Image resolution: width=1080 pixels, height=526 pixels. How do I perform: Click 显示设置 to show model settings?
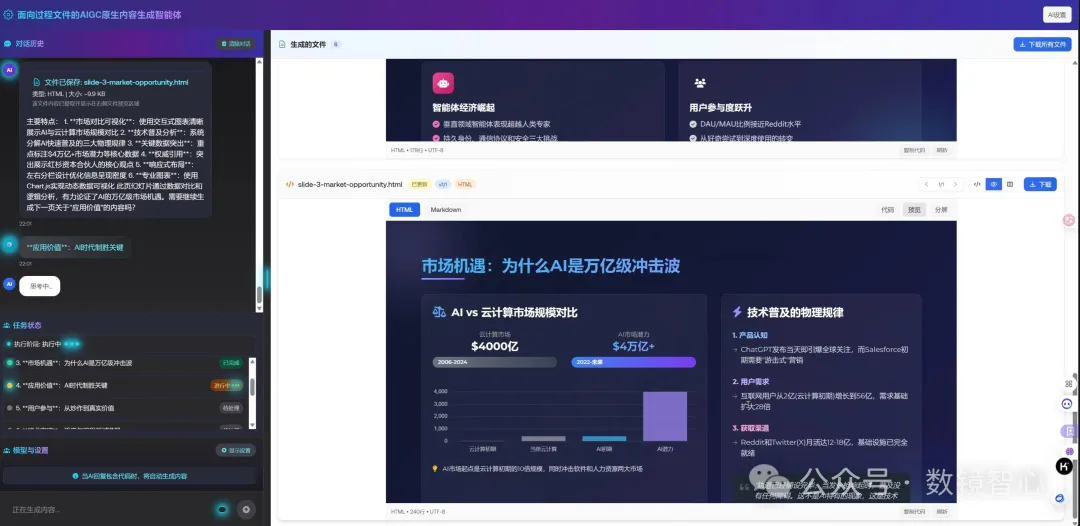(x=236, y=450)
